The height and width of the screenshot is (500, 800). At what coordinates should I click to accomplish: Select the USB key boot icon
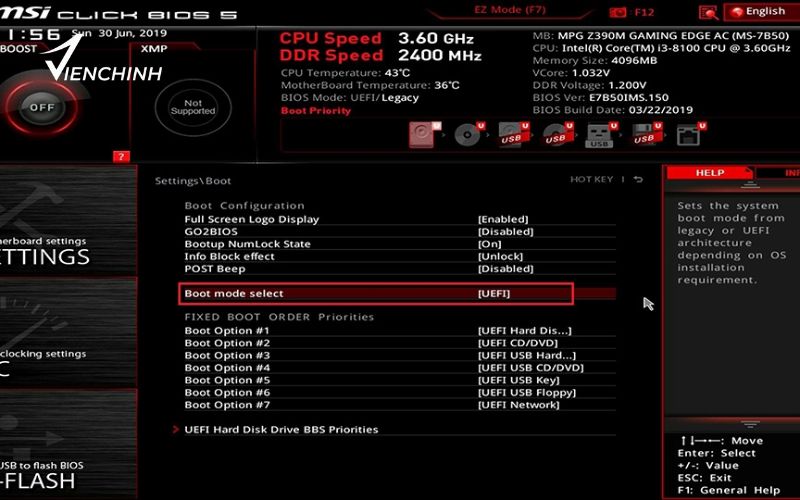(602, 135)
